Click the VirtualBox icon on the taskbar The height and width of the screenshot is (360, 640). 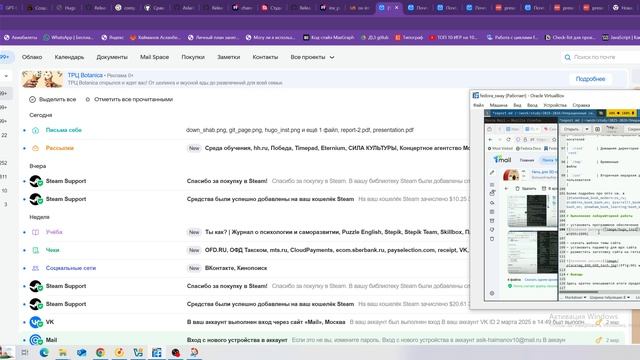point(157,352)
